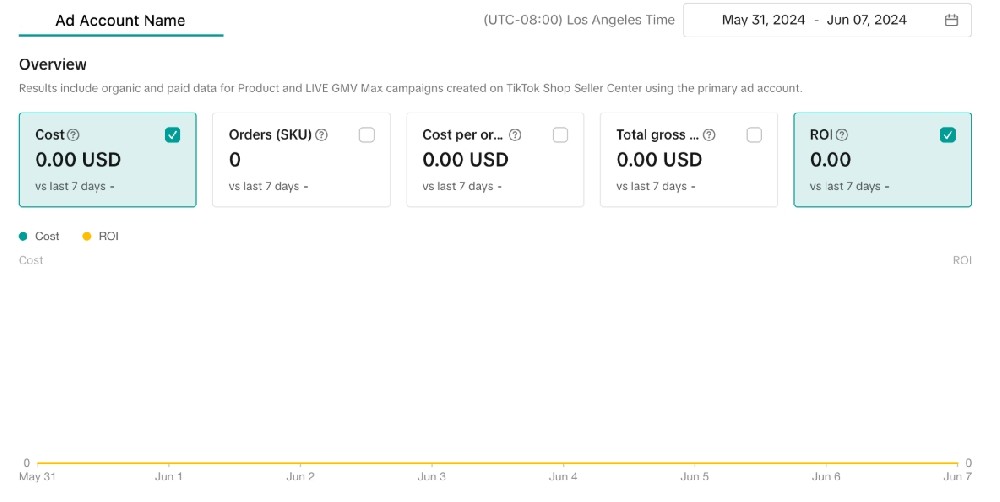This screenshot has height=502, width=1000.
Task: Click the Cost per order help icon
Action: point(515,135)
